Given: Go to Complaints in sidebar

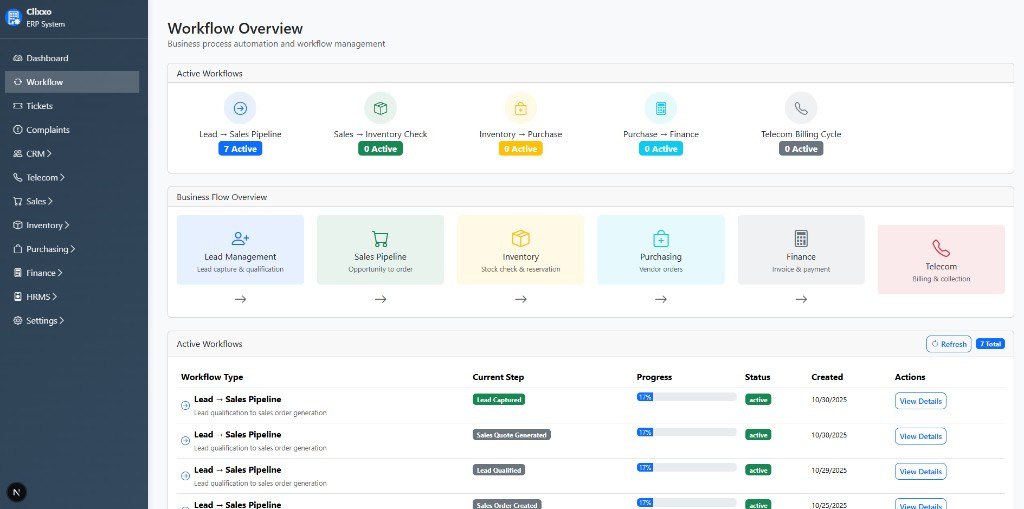Looking at the screenshot, I should click(72, 129).
